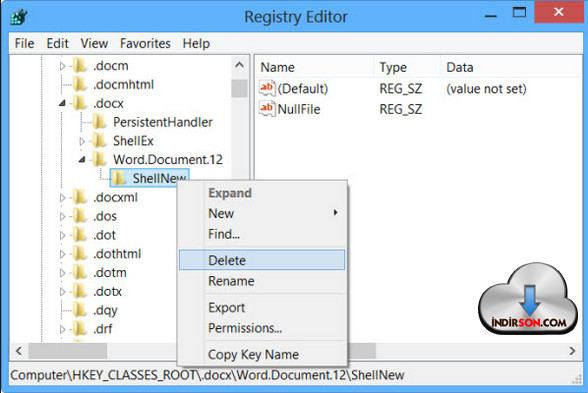
Task: Click the Registry Editor app icon
Action: point(18,16)
